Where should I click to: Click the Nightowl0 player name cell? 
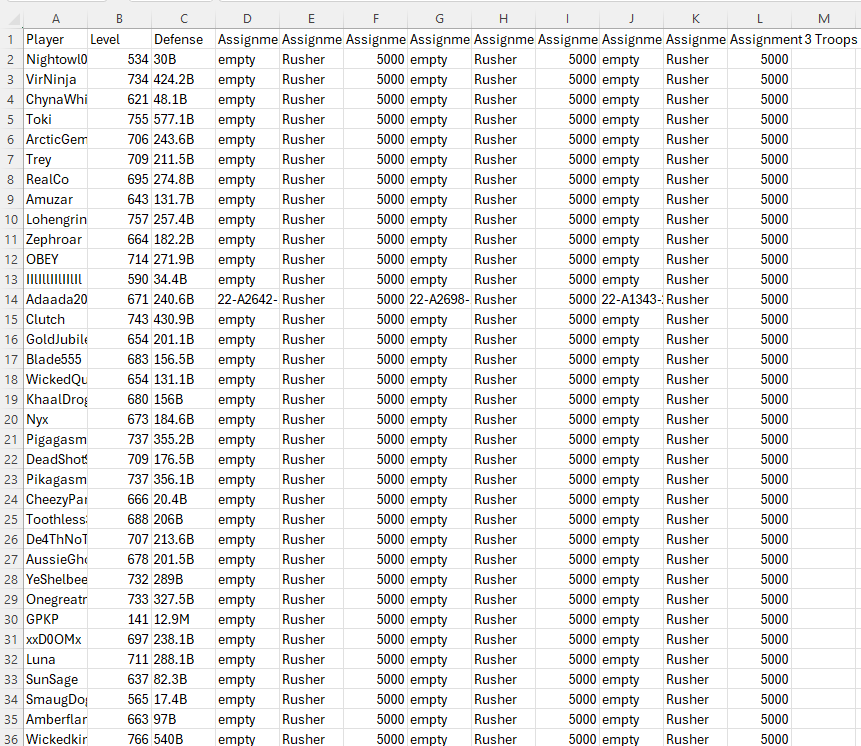56,59
